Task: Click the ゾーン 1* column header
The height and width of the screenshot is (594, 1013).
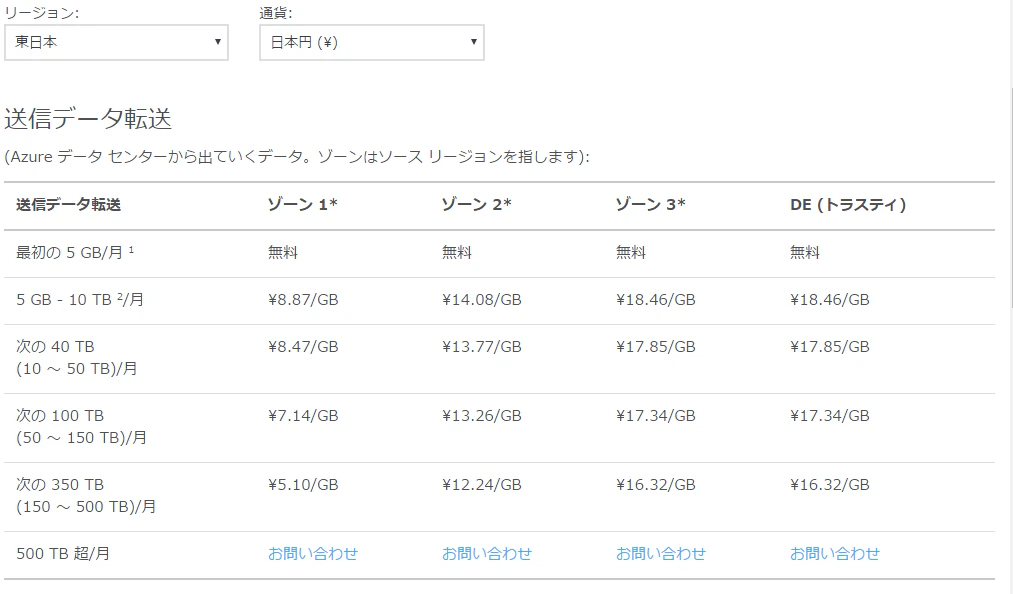Action: pyautogui.click(x=302, y=205)
